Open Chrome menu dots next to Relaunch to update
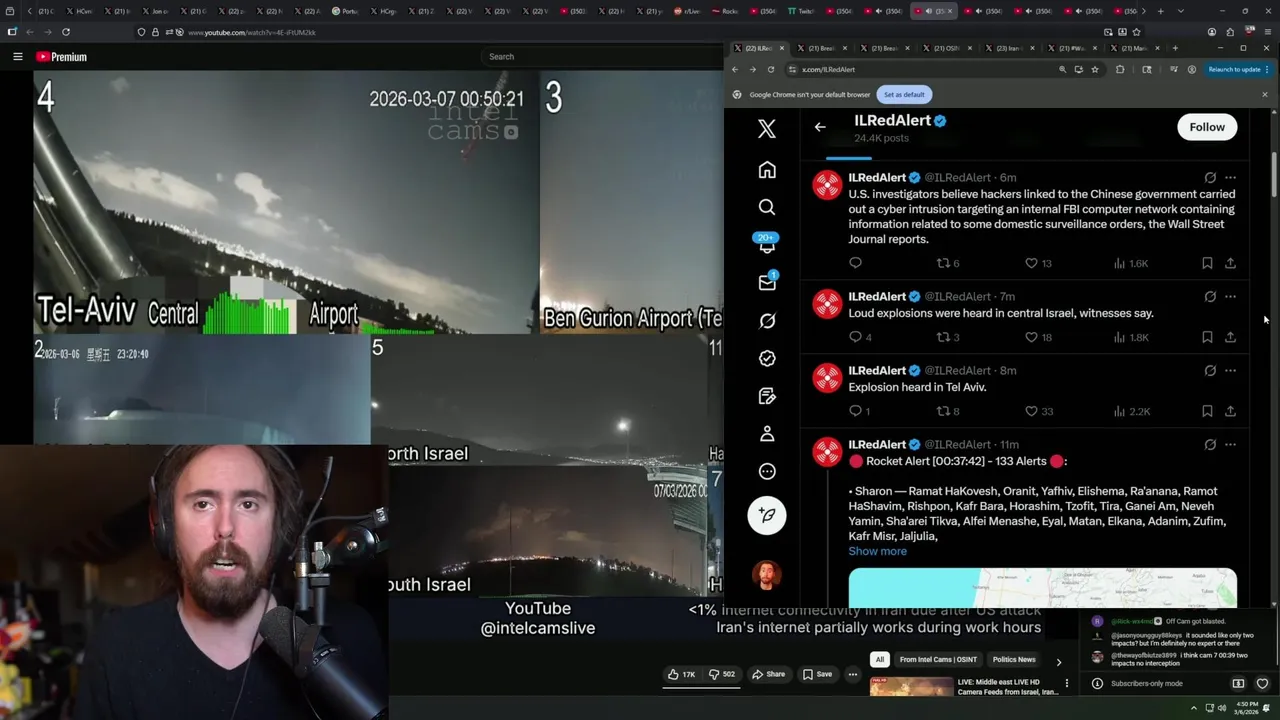Screen dimensions: 1280x720 coord(1268,70)
